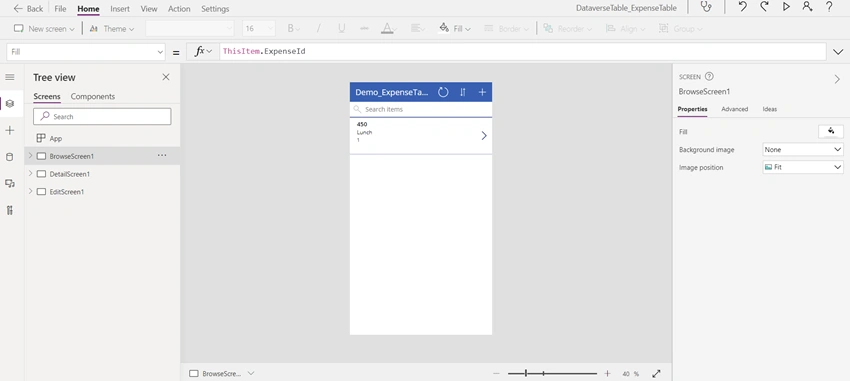Select App in tree view
The height and width of the screenshot is (381, 850).
[56, 138]
